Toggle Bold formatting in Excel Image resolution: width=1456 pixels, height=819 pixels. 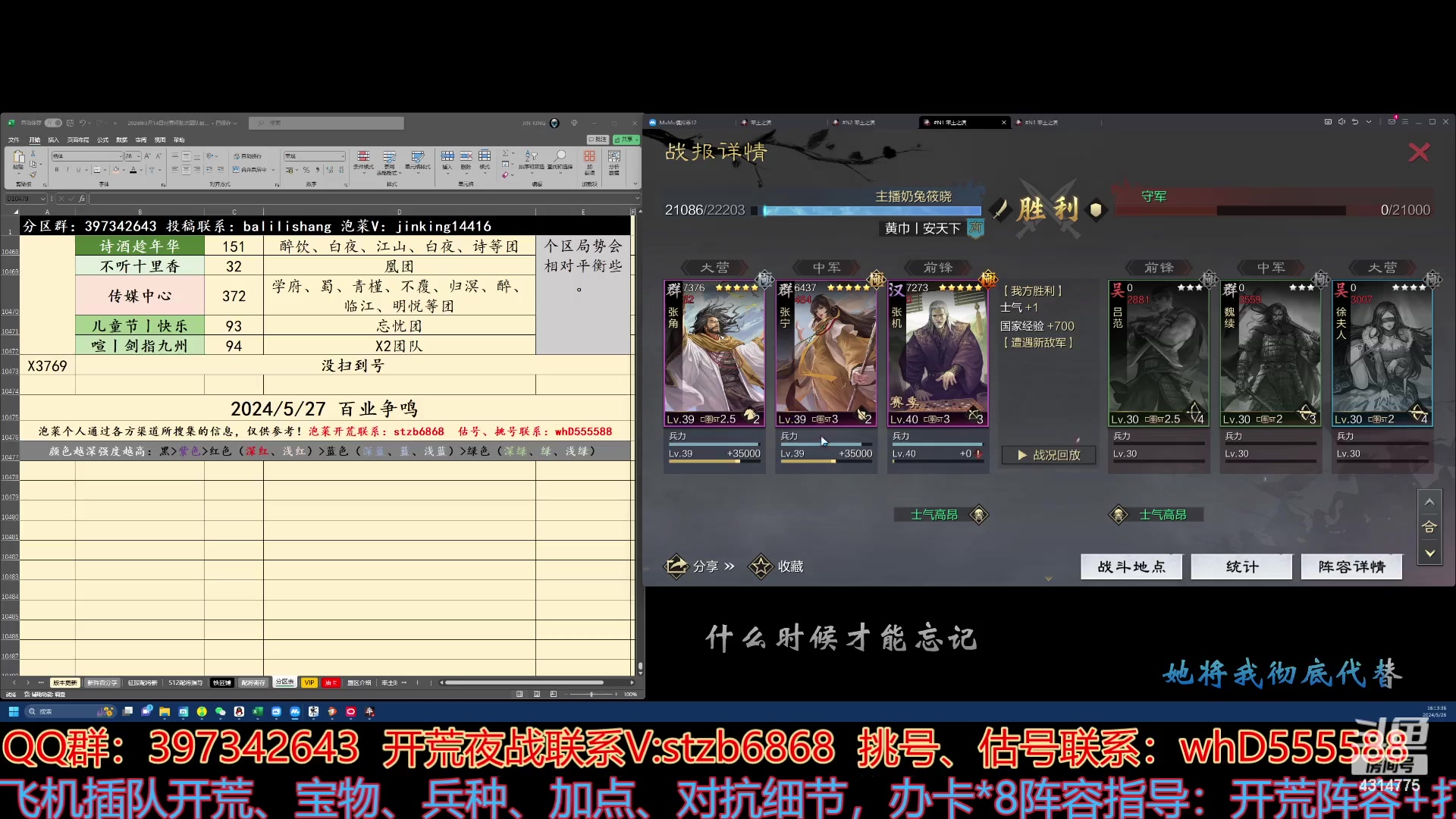click(57, 169)
